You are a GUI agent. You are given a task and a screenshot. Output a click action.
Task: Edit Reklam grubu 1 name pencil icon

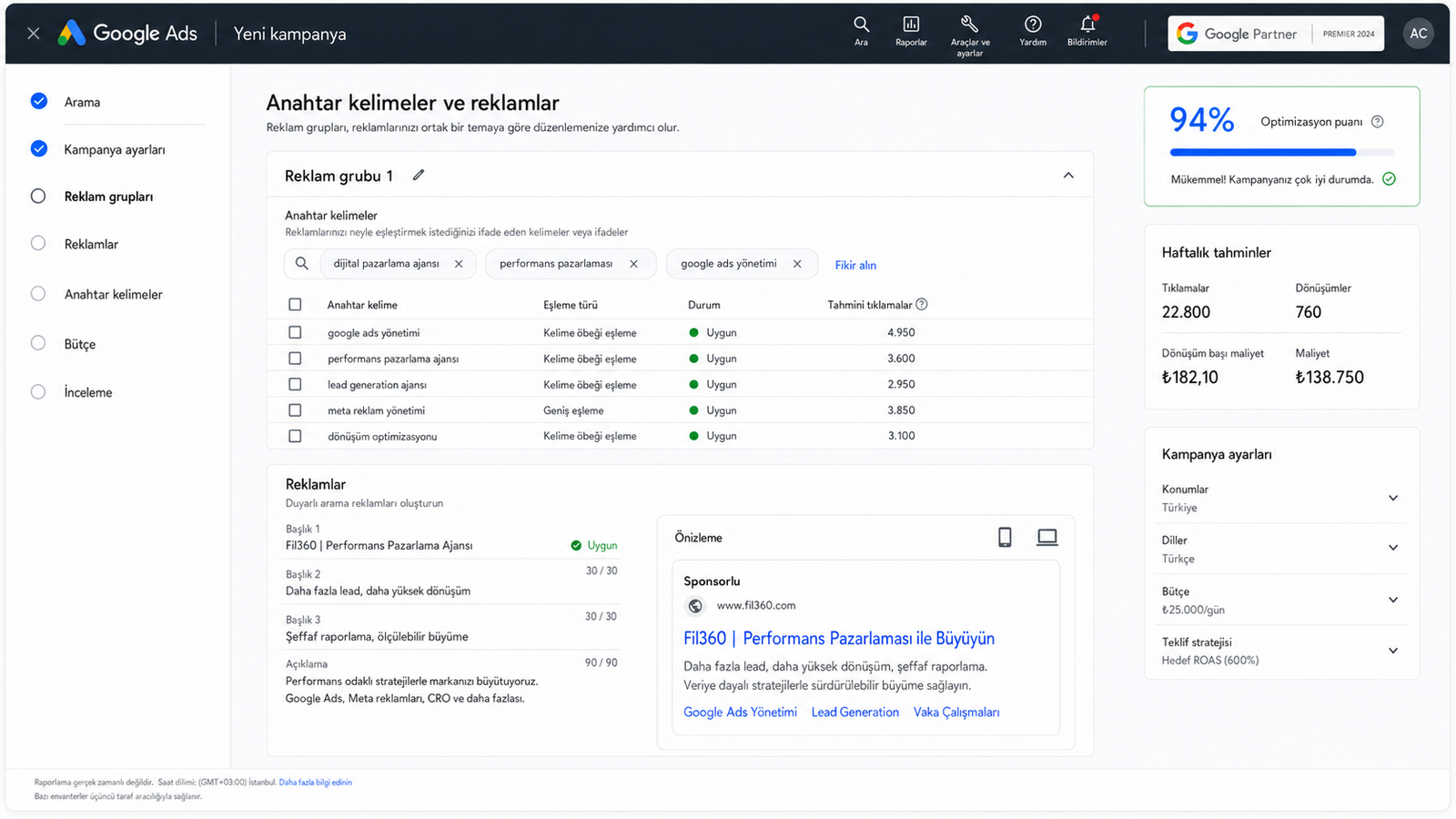[419, 175]
